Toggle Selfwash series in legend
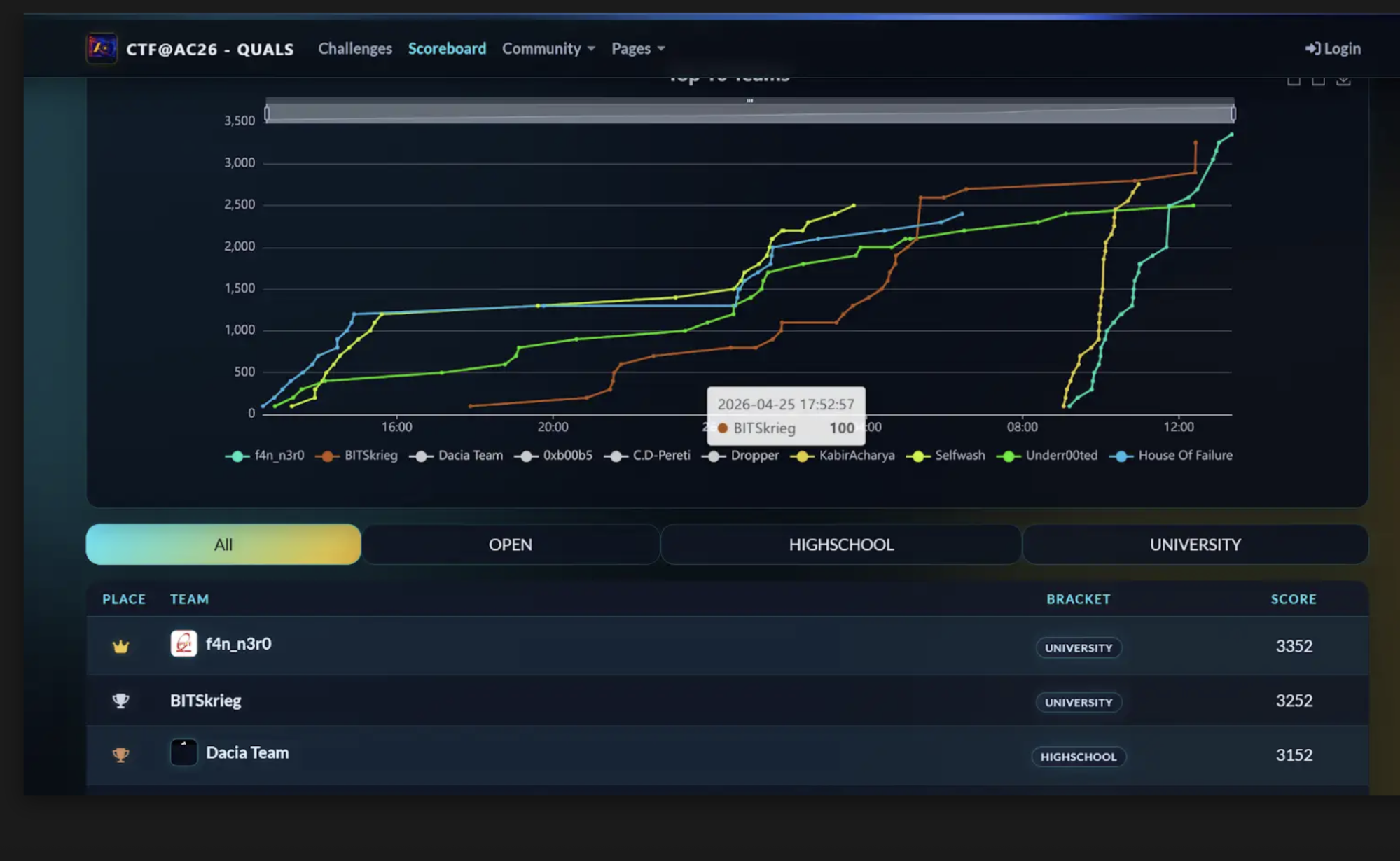1400x861 pixels. (945, 456)
